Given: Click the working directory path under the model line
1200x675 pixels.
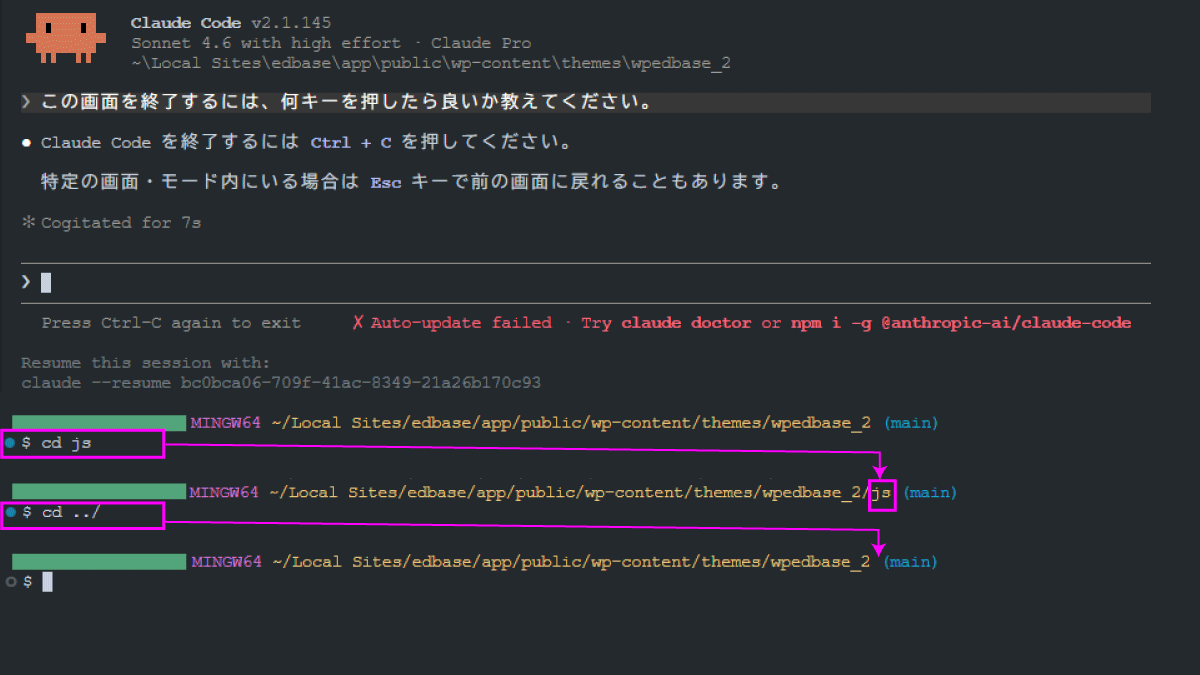Looking at the screenshot, I should coord(431,63).
